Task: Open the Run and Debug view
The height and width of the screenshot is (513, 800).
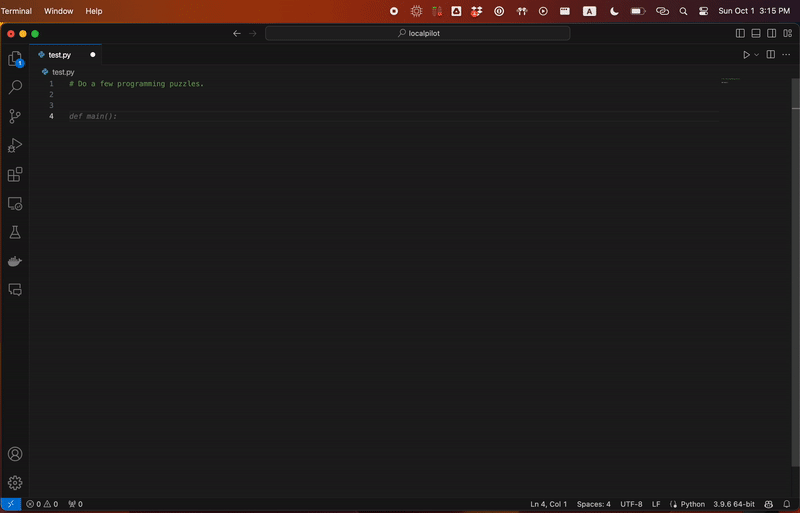Action: click(x=15, y=145)
